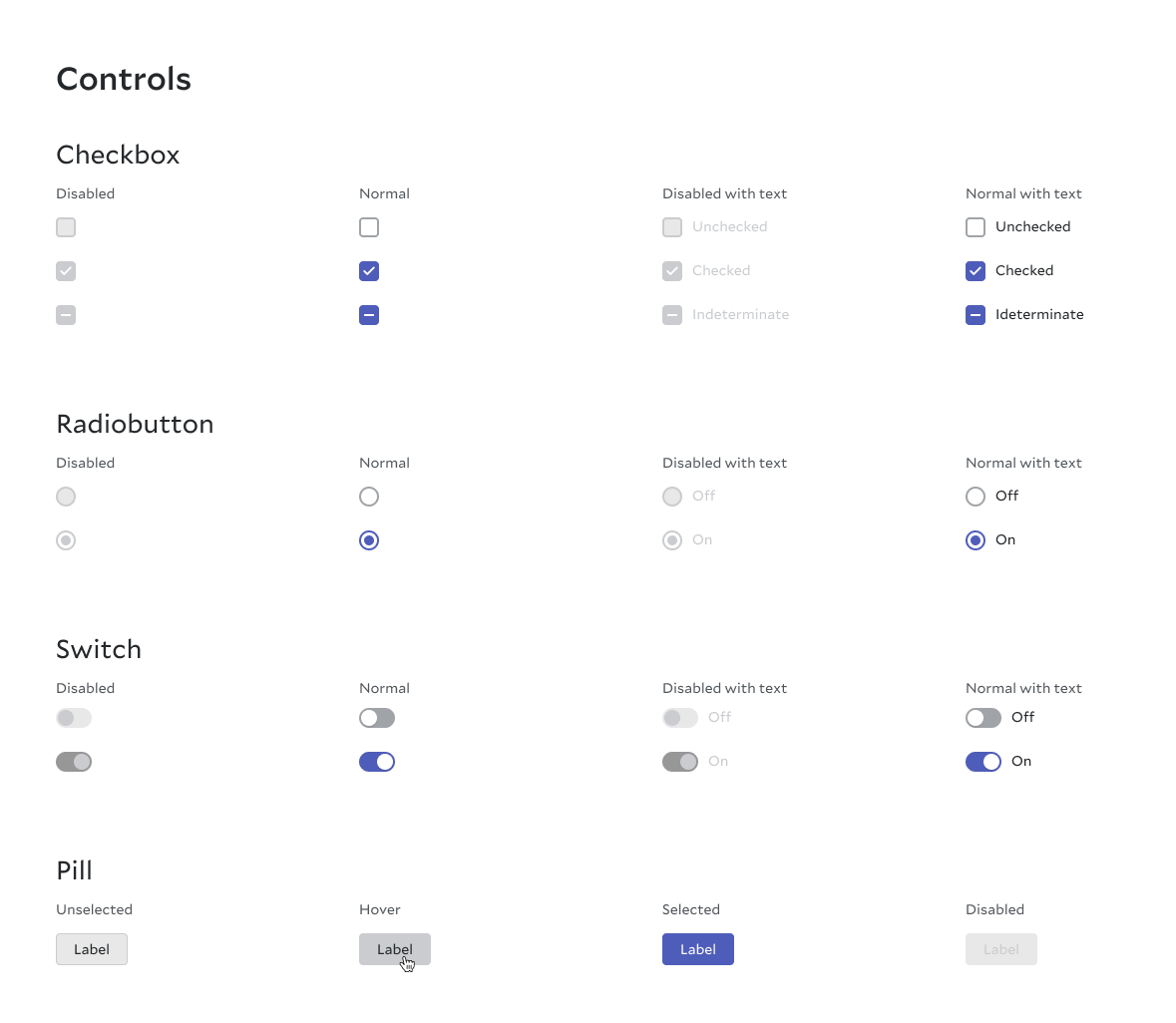Image resolution: width=1176 pixels, height=1023 pixels.
Task: Click the Unselected pill Label button
Action: tap(92, 949)
